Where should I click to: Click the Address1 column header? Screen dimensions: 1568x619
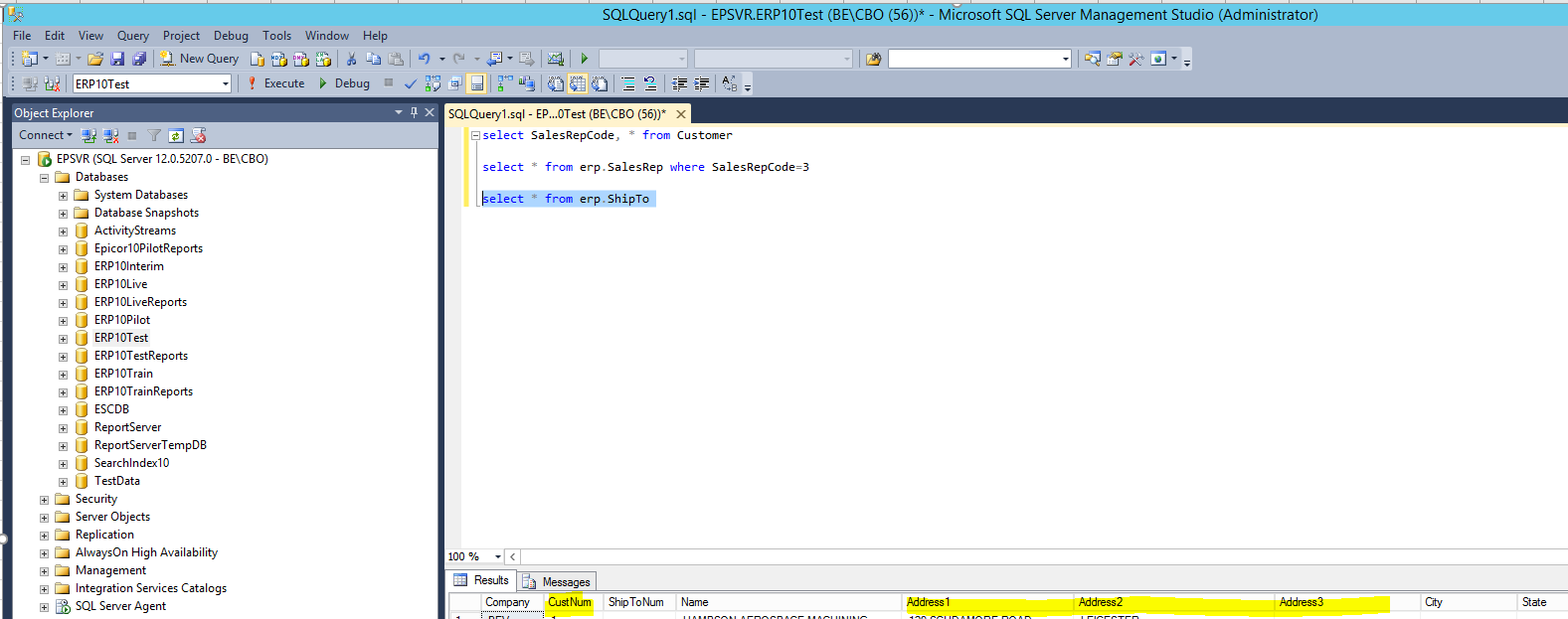click(988, 602)
